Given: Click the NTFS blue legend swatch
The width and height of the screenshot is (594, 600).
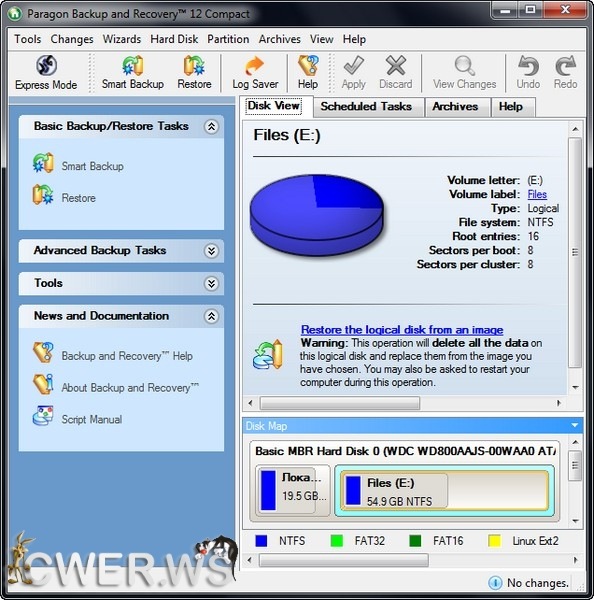Looking at the screenshot, I should [x=261, y=541].
